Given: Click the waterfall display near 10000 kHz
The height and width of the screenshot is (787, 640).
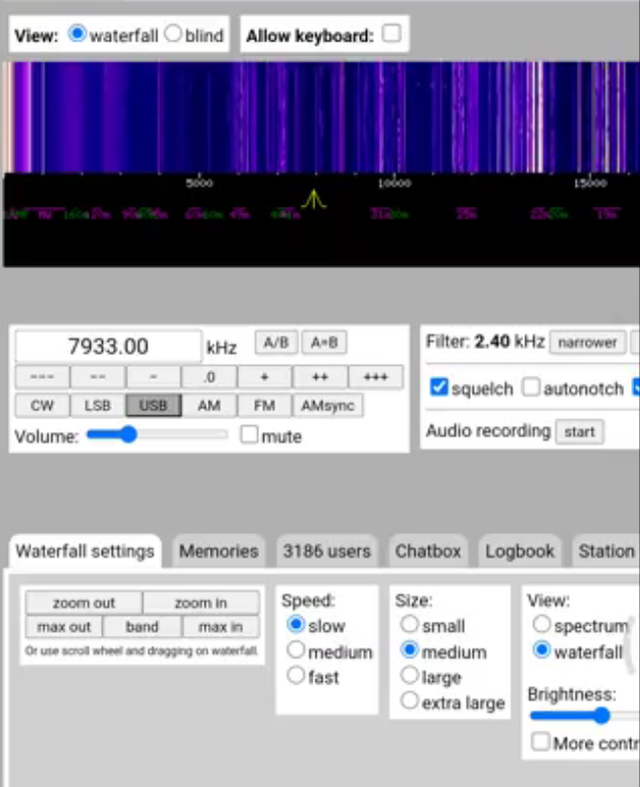Looking at the screenshot, I should 395,117.
